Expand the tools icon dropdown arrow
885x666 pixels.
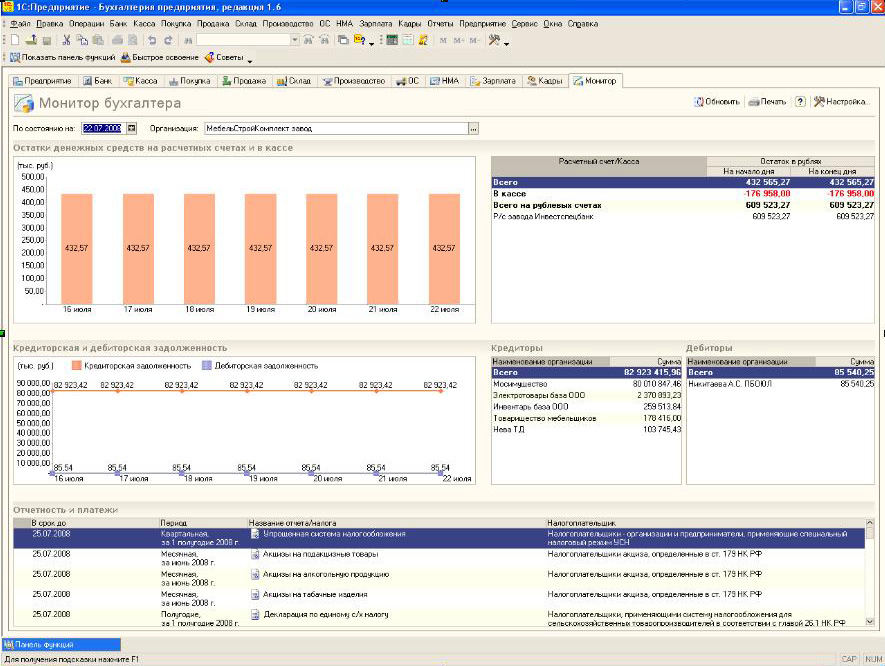pos(506,43)
